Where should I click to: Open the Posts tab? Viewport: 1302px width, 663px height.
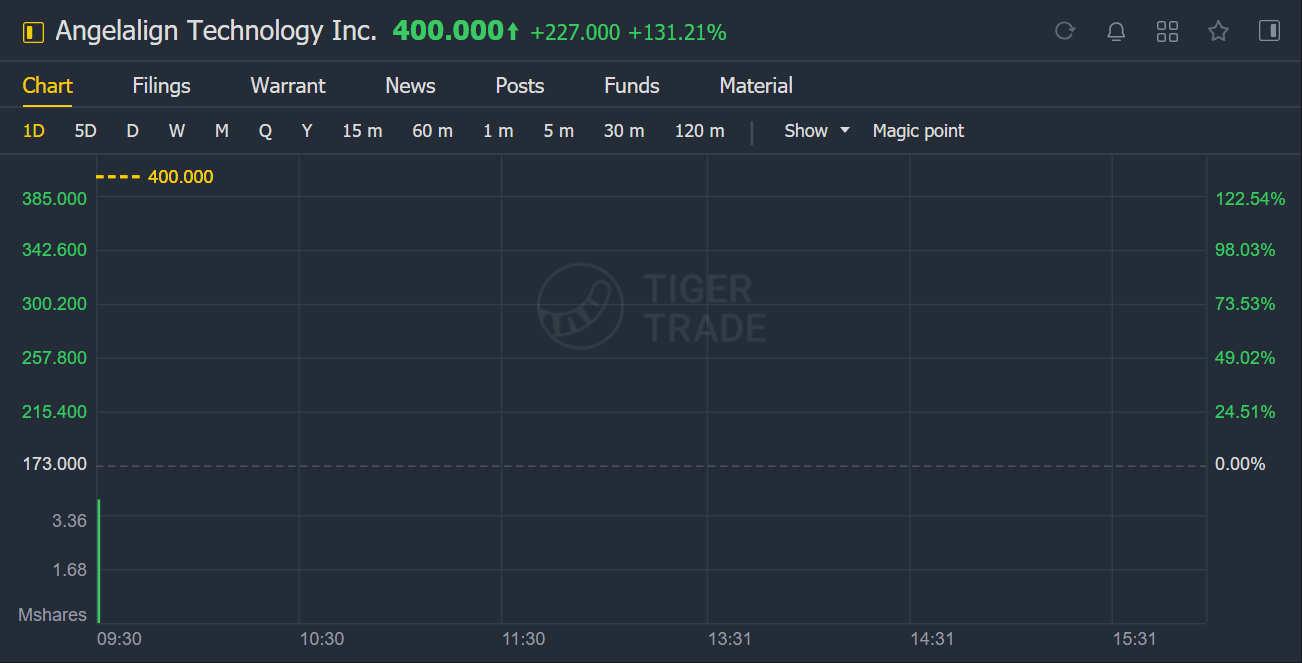[520, 86]
